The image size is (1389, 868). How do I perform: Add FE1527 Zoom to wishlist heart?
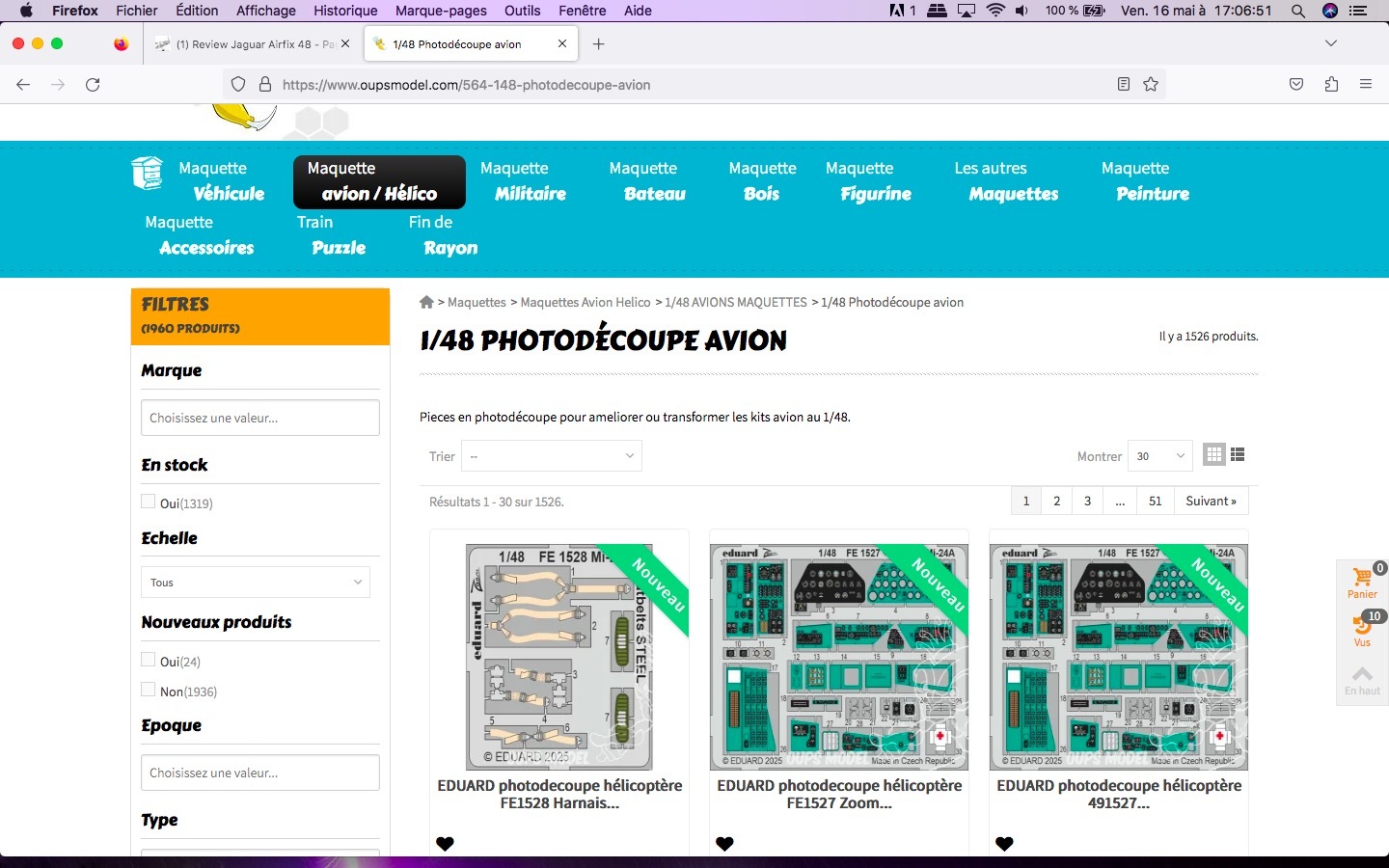[x=724, y=843]
